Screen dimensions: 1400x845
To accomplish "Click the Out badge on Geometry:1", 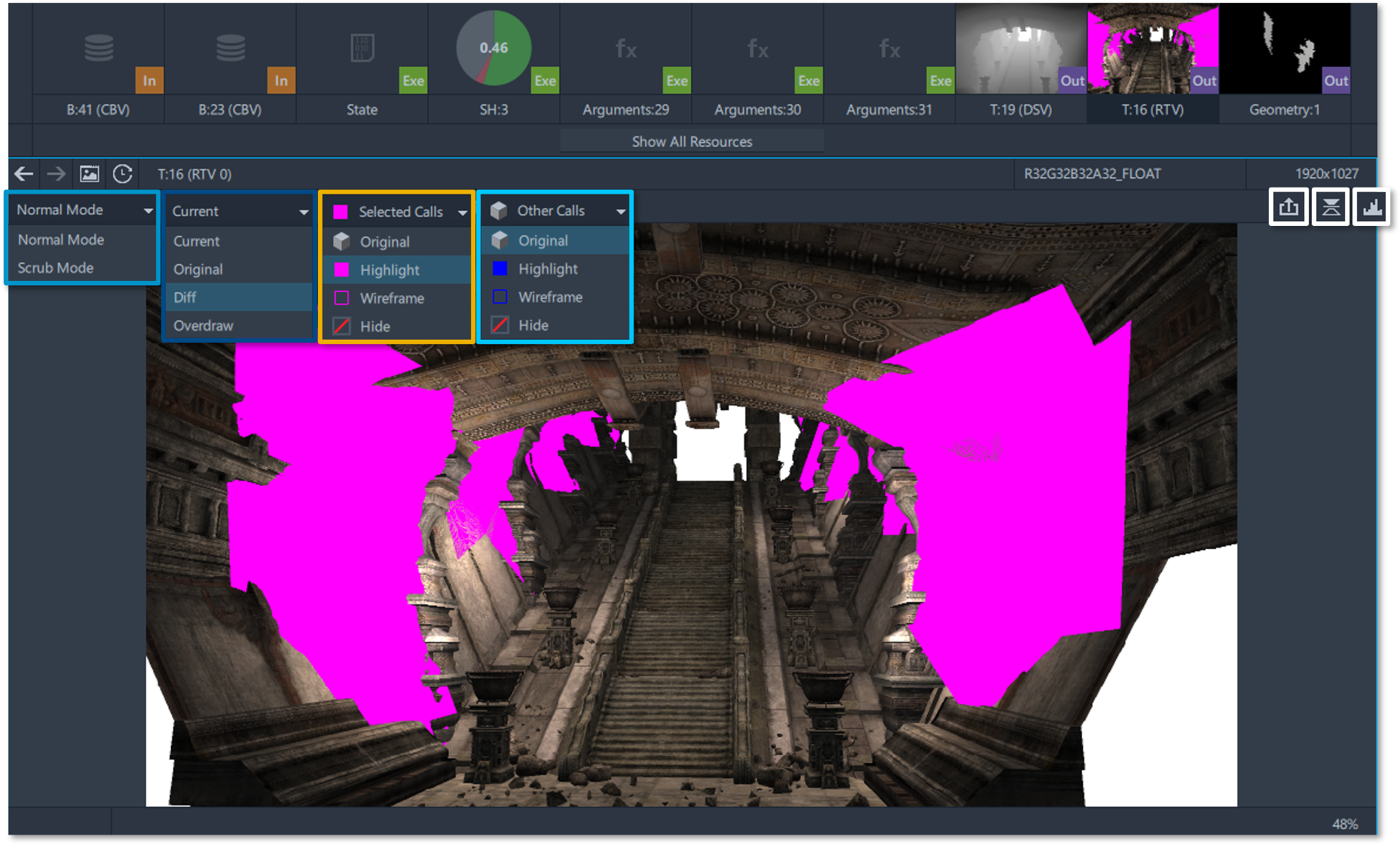I will pyautogui.click(x=1336, y=81).
